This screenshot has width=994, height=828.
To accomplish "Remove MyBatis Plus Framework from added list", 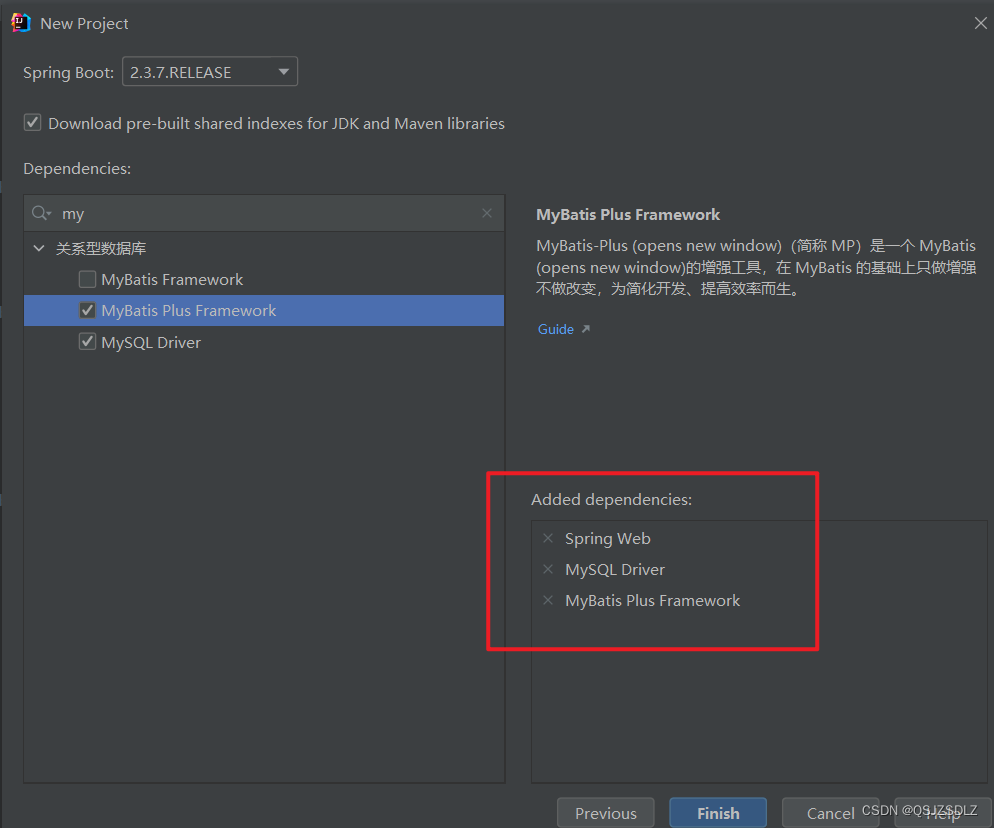I will [548, 600].
